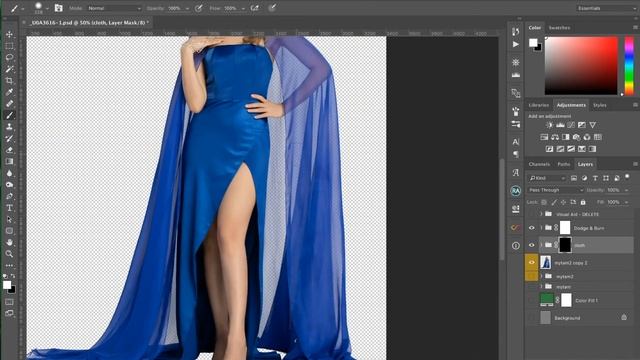Switch to the Channels tab
Viewport: 640px width, 360px height.
[539, 164]
